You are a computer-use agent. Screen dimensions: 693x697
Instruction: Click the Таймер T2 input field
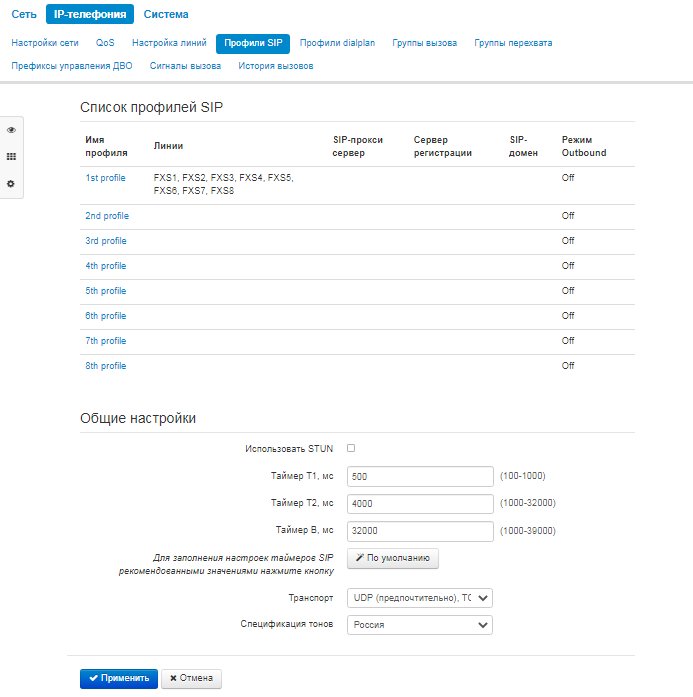click(x=420, y=504)
